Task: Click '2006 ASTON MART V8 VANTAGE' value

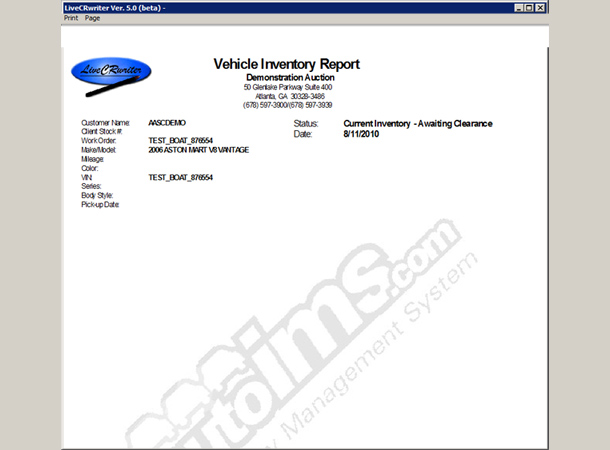Action: pyautogui.click(x=198, y=150)
